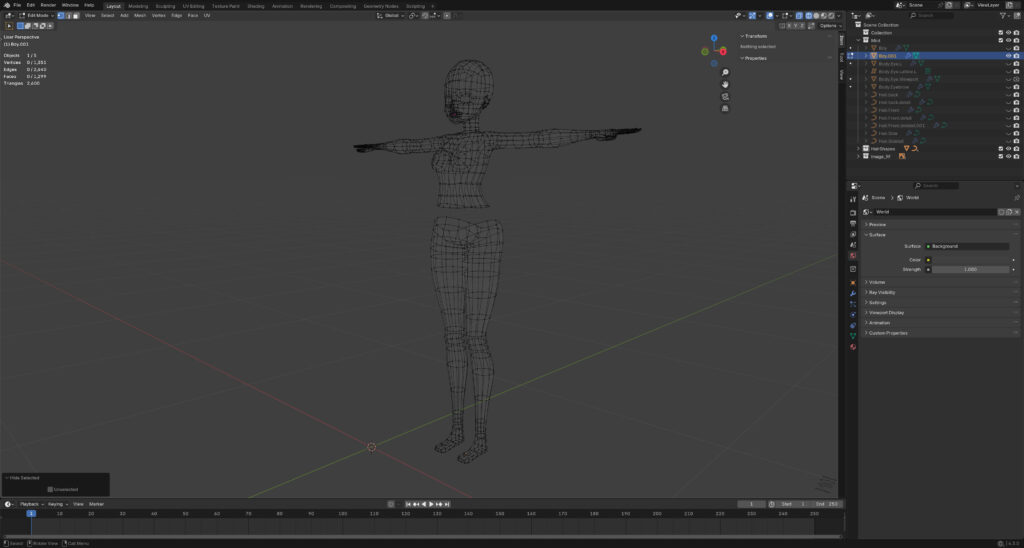This screenshot has height=548, width=1024.
Task: Play the animation forward
Action: pyautogui.click(x=431, y=504)
